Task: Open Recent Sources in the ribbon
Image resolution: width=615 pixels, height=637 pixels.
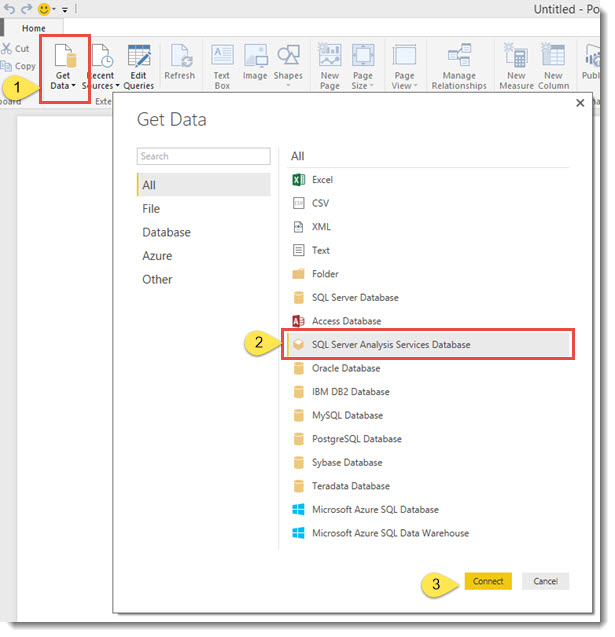Action: coord(101,67)
